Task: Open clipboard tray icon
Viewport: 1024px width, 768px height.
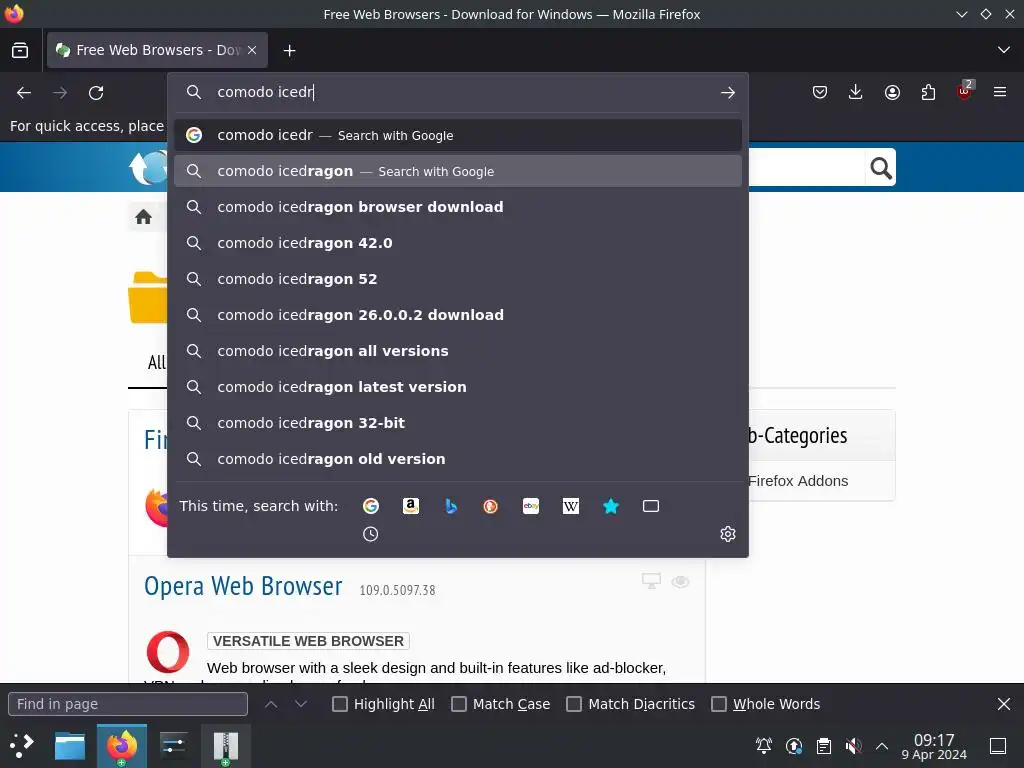Action: coord(824,746)
